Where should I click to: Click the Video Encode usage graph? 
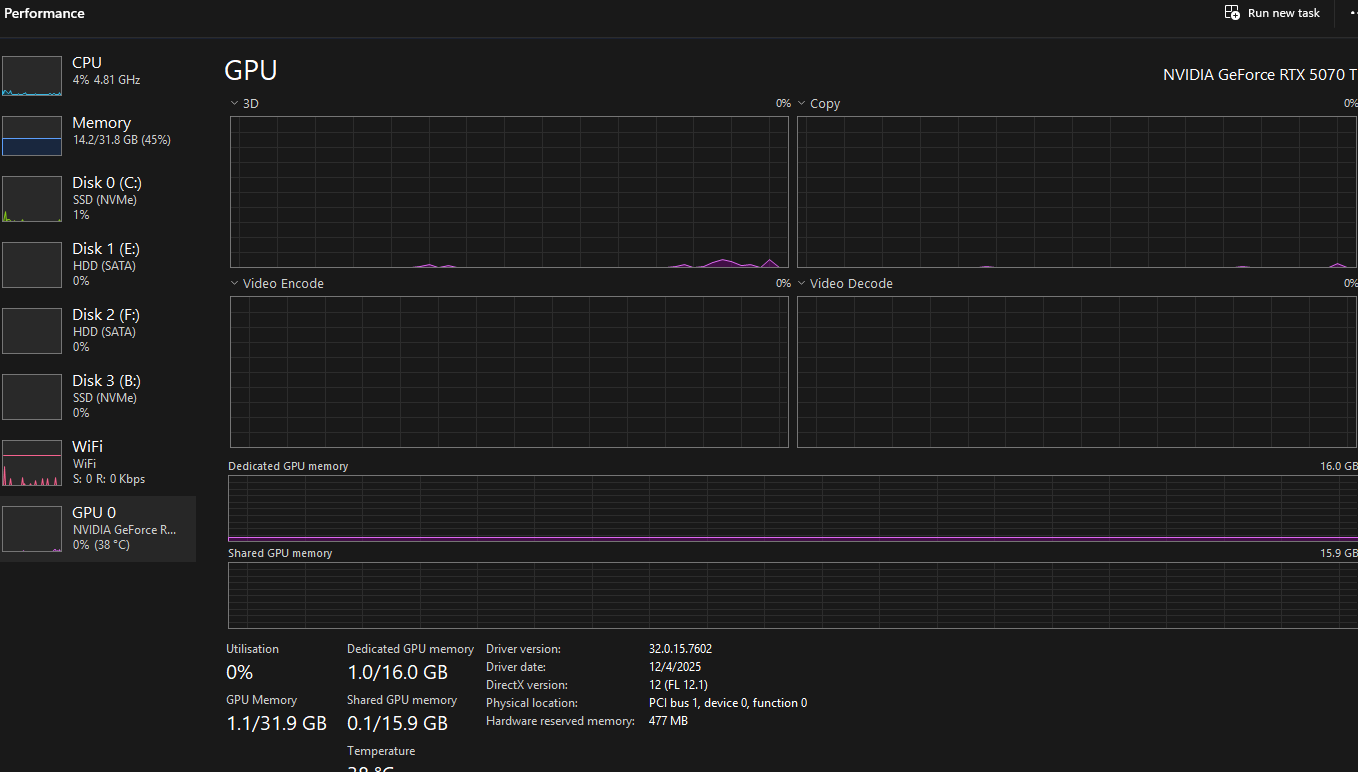tap(509, 372)
